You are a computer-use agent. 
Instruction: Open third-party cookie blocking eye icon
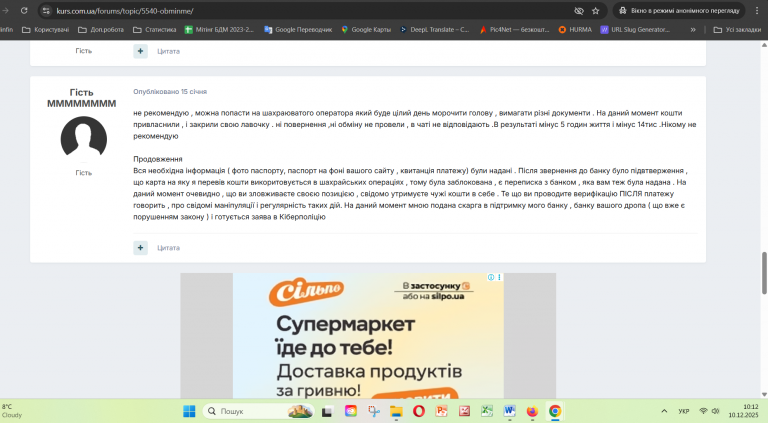coord(579,11)
